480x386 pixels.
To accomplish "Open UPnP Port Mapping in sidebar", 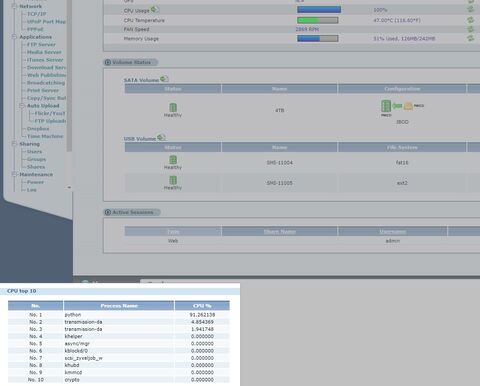I will coord(46,22).
